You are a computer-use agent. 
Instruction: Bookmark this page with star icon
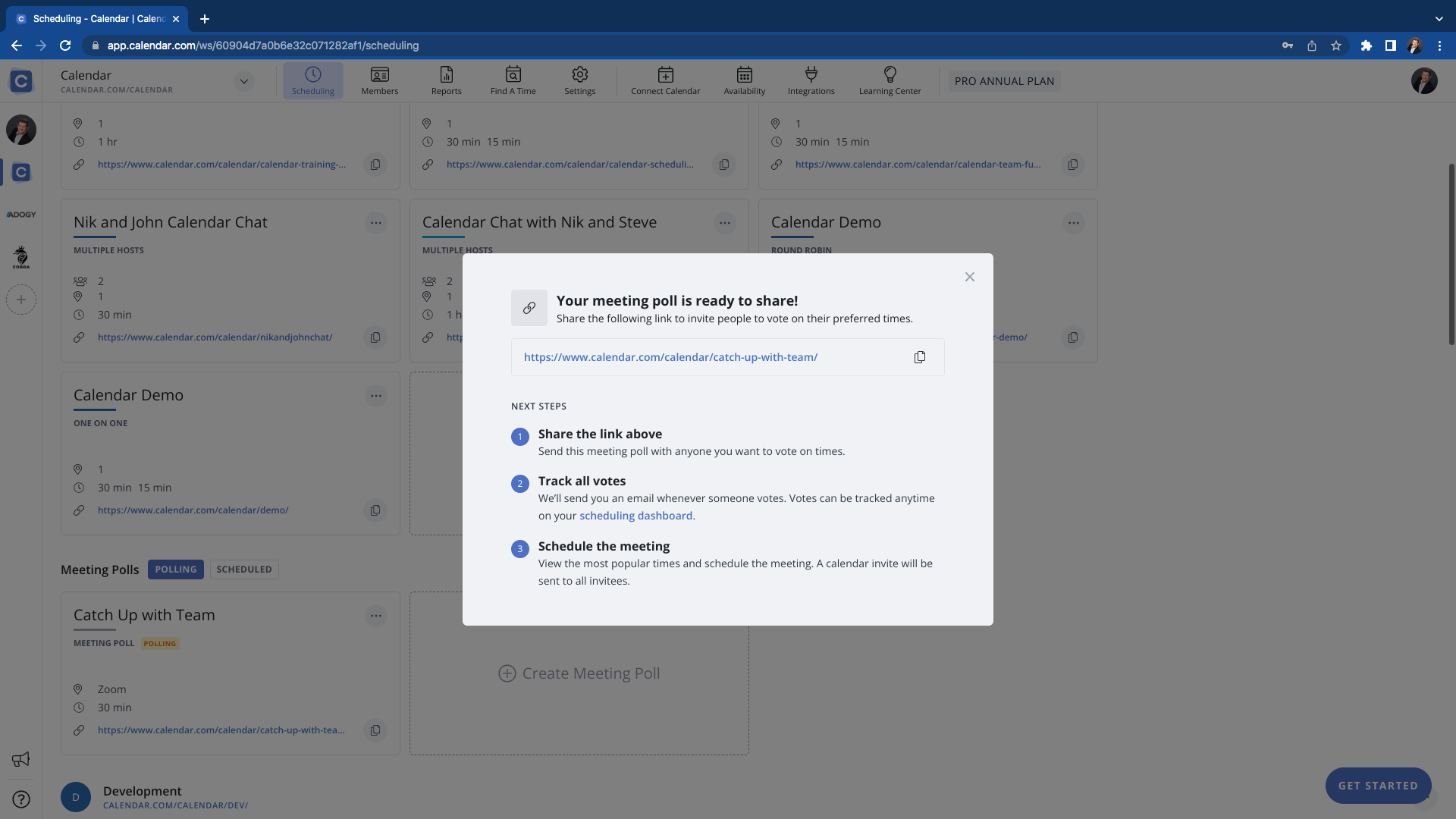(1336, 45)
